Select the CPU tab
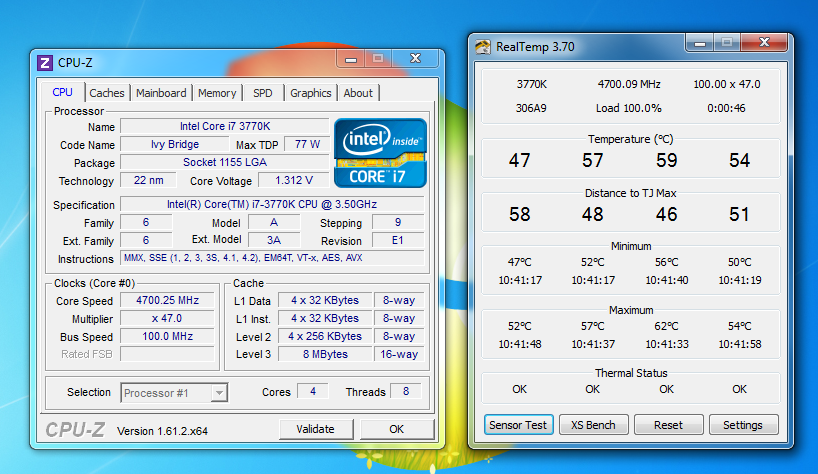Image resolution: width=818 pixels, height=474 pixels. 63,92
